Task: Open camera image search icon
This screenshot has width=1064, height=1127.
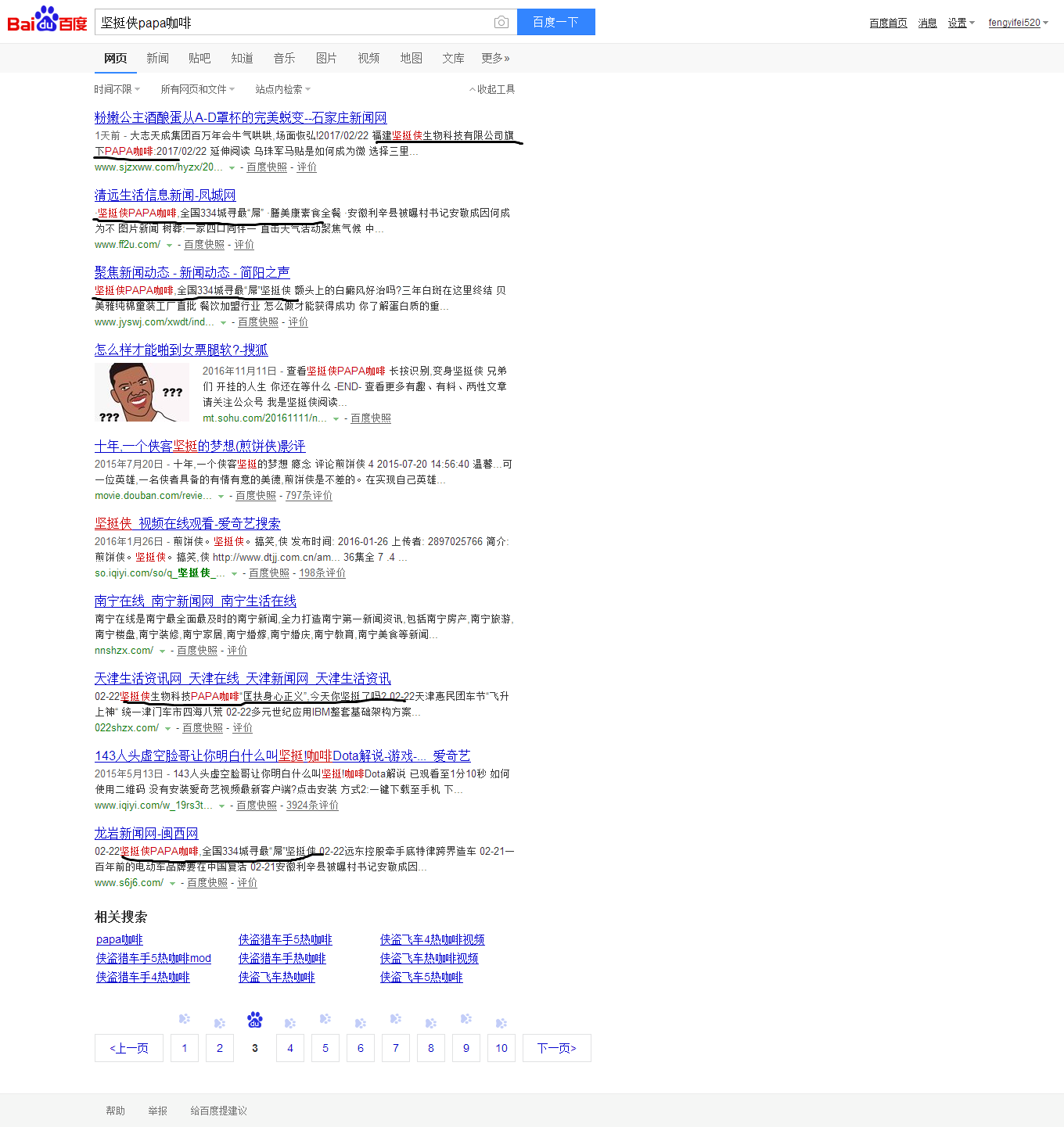Action: [501, 23]
